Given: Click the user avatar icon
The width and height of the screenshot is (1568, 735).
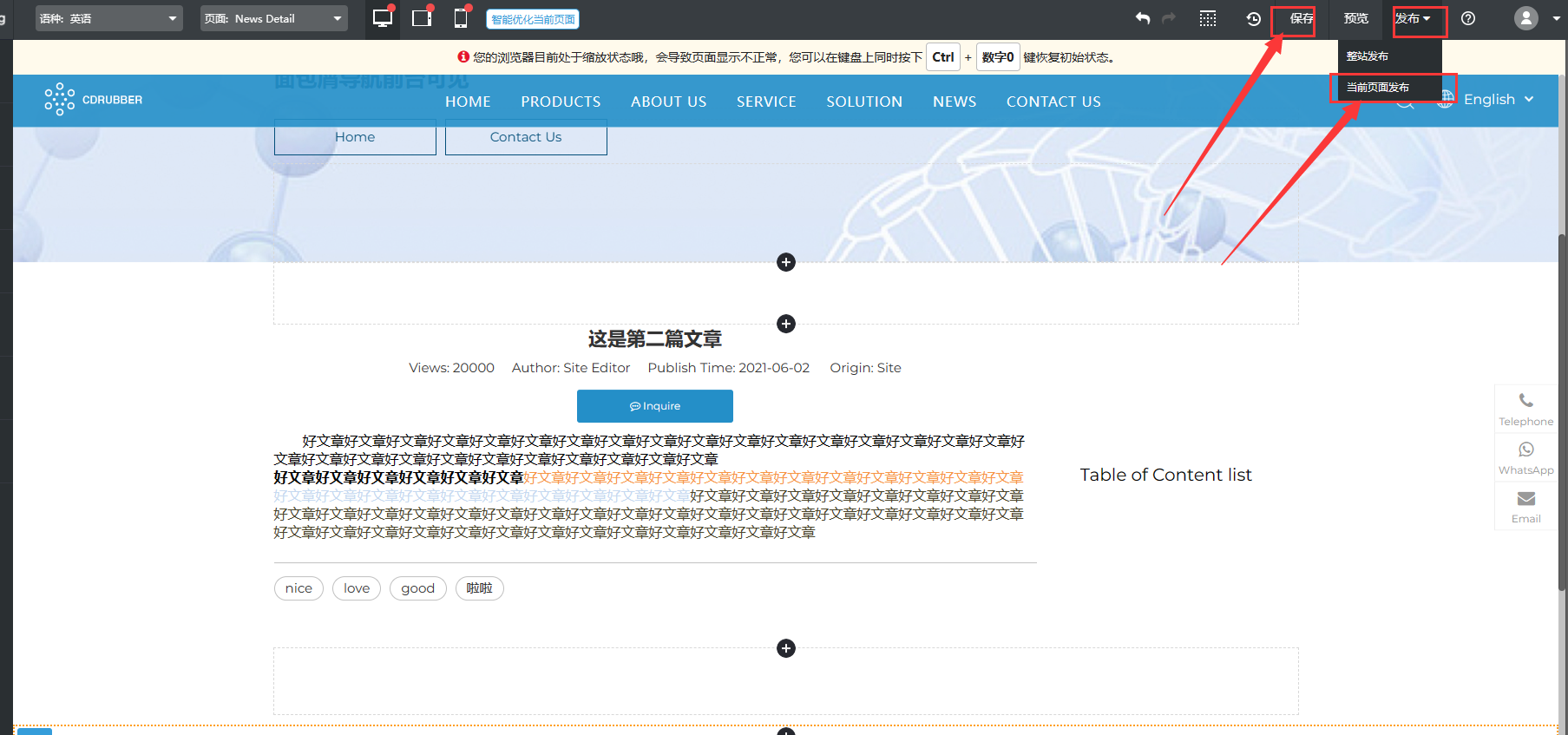Looking at the screenshot, I should click(1526, 18).
